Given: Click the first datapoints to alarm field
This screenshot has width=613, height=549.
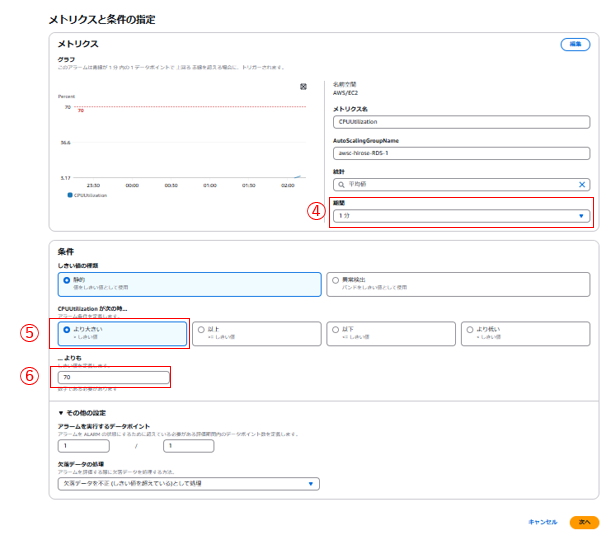Looking at the screenshot, I should point(84,446).
